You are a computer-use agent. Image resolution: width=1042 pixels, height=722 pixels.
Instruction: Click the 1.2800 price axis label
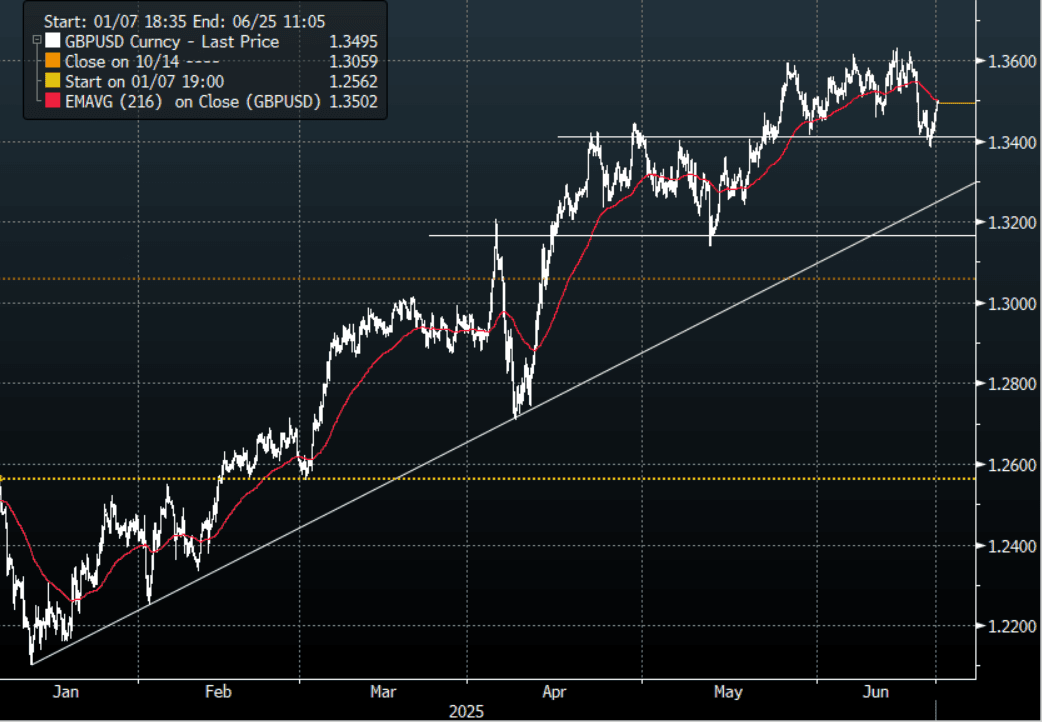pyautogui.click(x=1012, y=384)
